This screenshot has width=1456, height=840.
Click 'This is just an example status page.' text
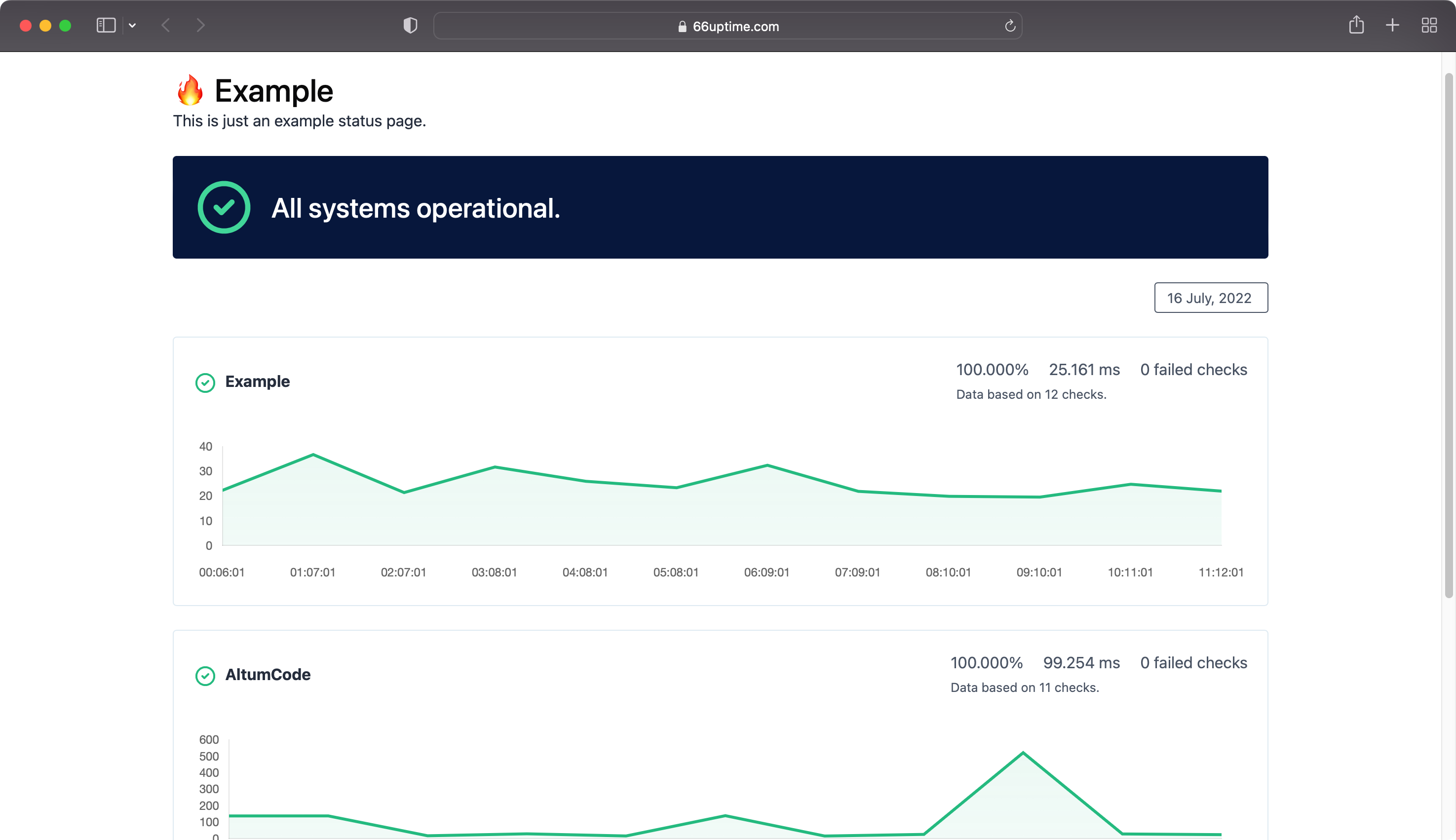300,121
